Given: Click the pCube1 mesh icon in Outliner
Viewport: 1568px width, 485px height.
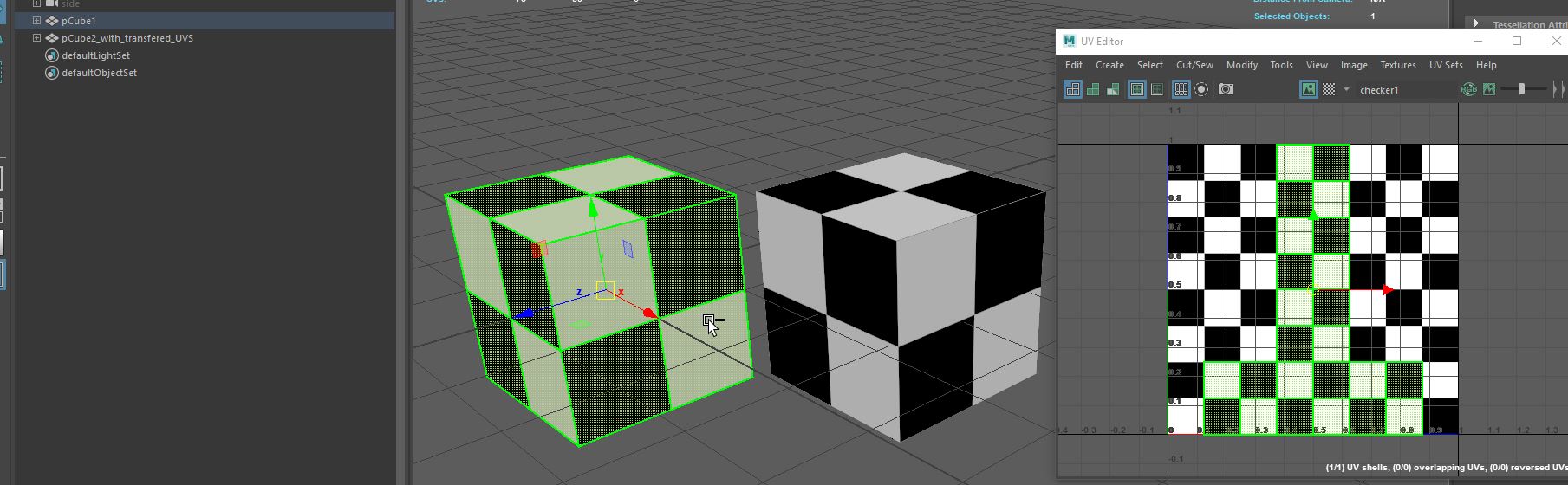Looking at the screenshot, I should pyautogui.click(x=52, y=21).
